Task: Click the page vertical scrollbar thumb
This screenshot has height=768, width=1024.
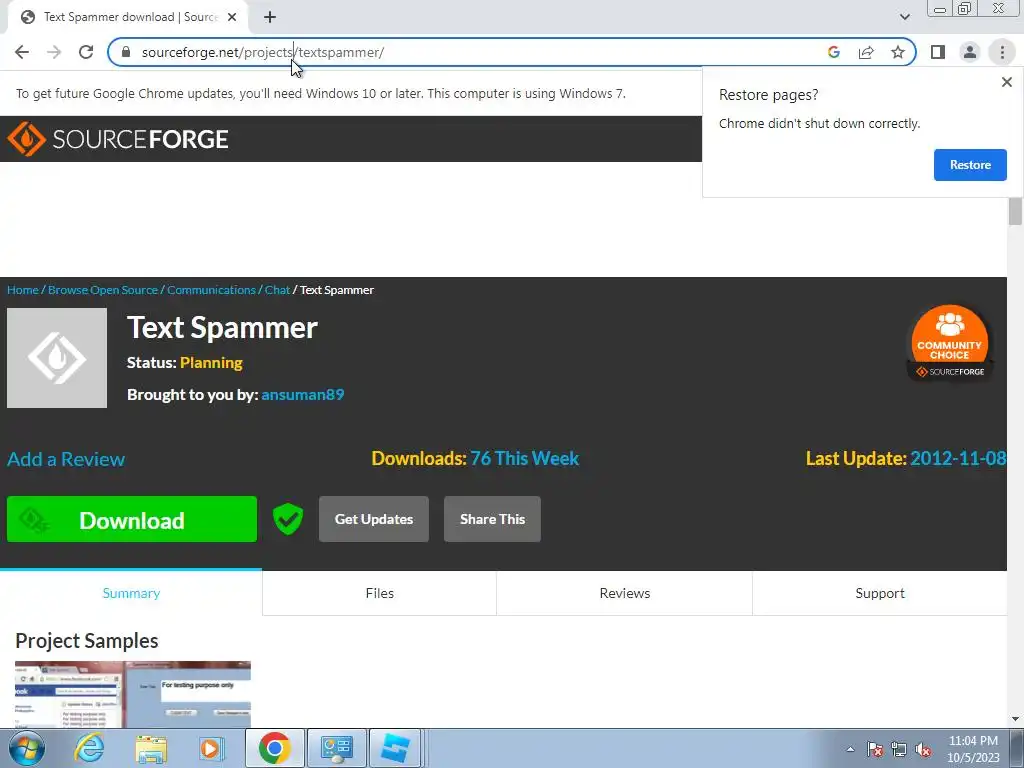Action: coord(1015,212)
